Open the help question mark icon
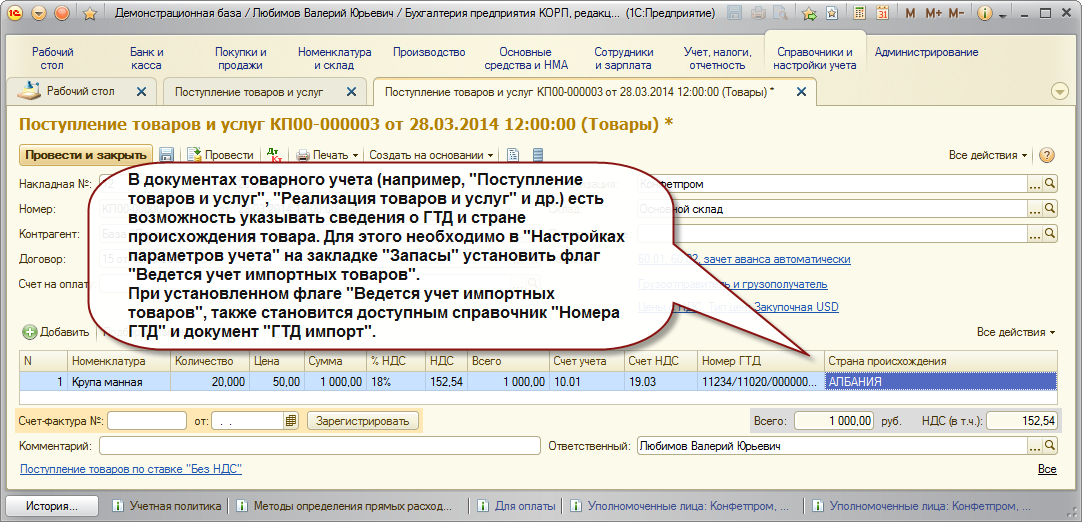 (1046, 155)
